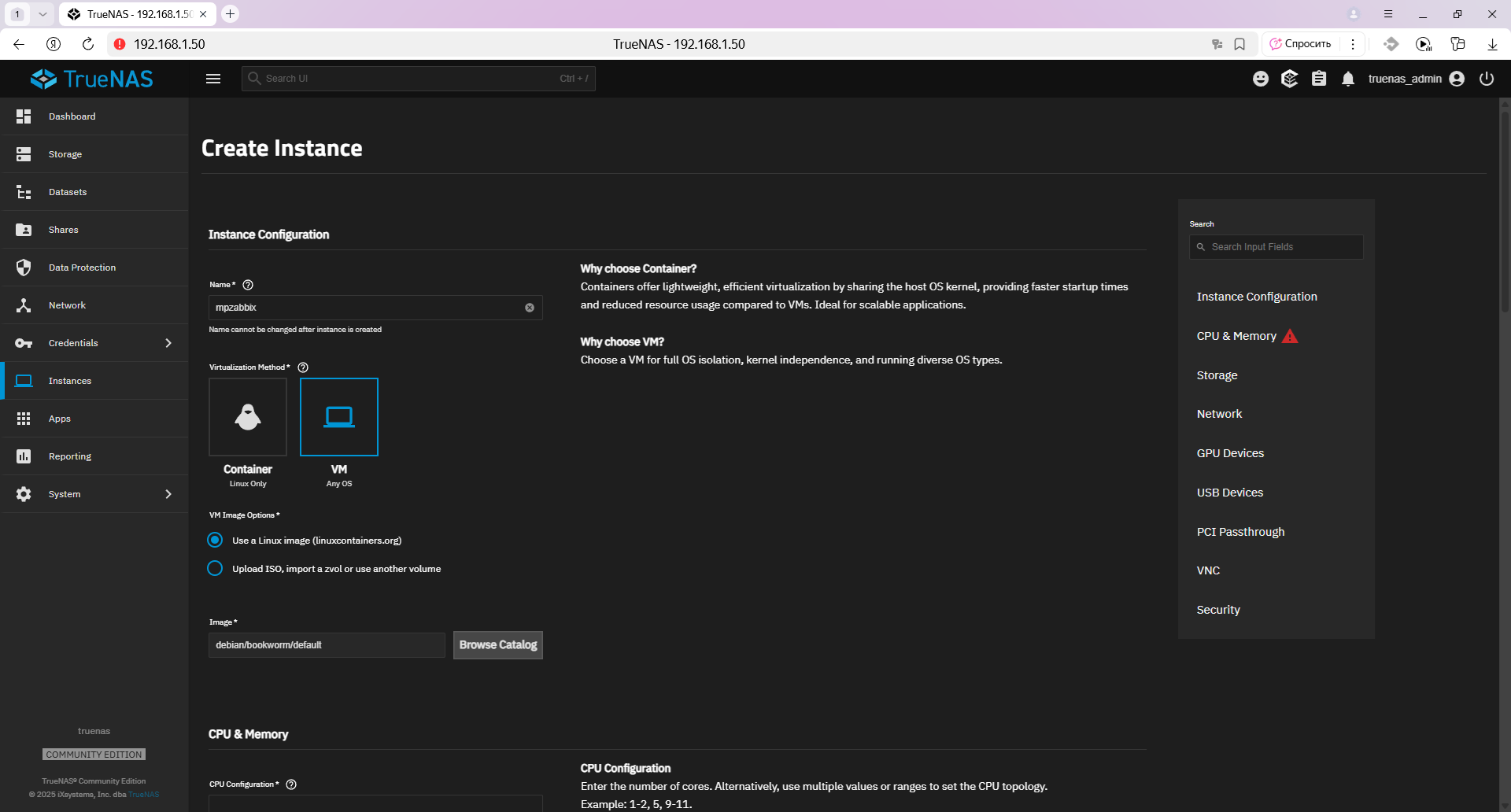Expand the Credentials submenu chevron
Screen dimensions: 1511x812
pyautogui.click(x=168, y=343)
